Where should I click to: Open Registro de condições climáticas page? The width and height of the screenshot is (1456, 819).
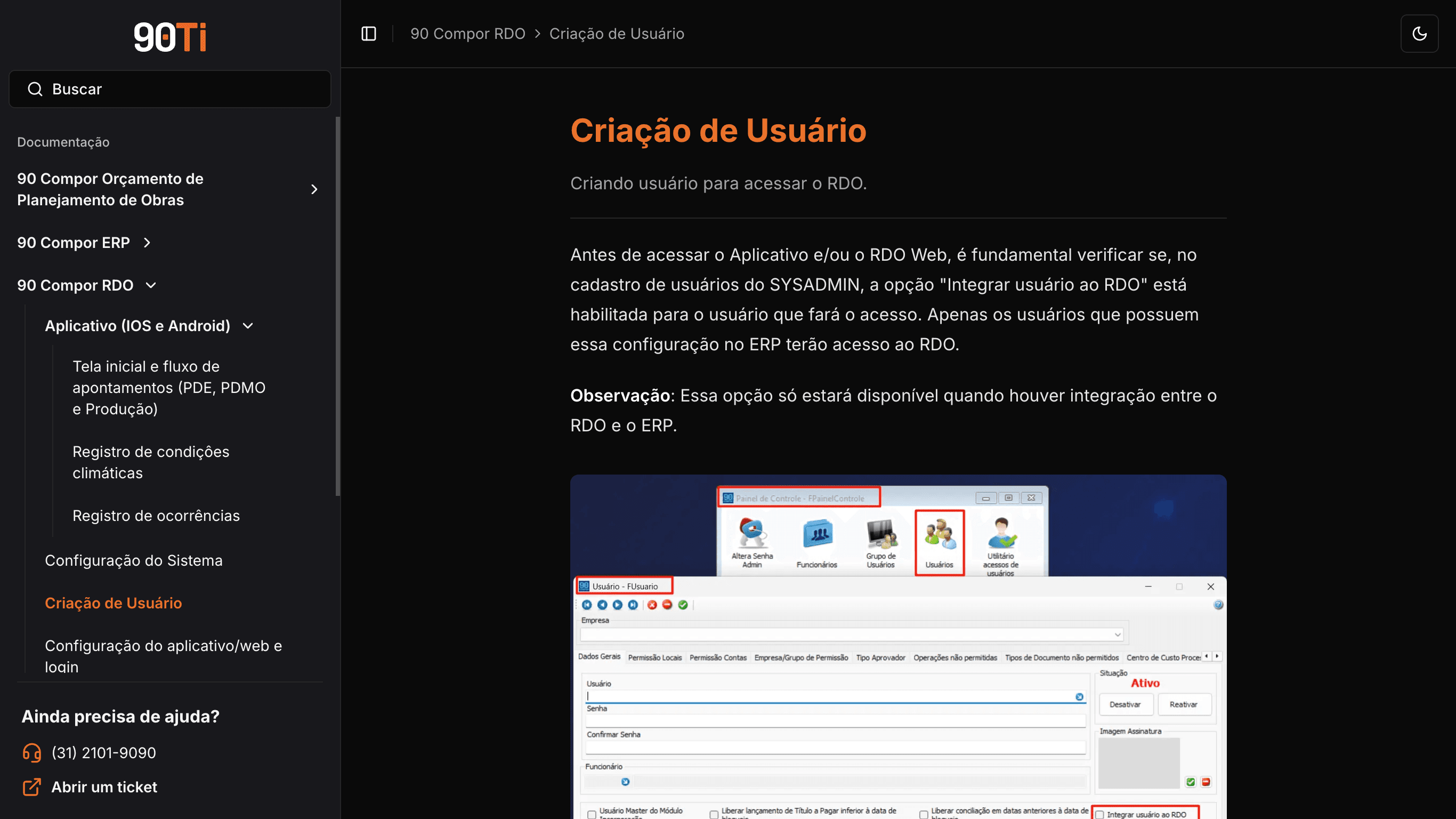tap(151, 462)
